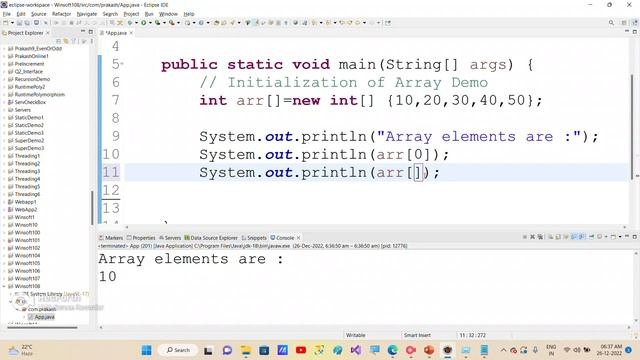This screenshot has height=360, width=640.
Task: Click the toolbar Search flashlight icon
Action: tap(233, 23)
